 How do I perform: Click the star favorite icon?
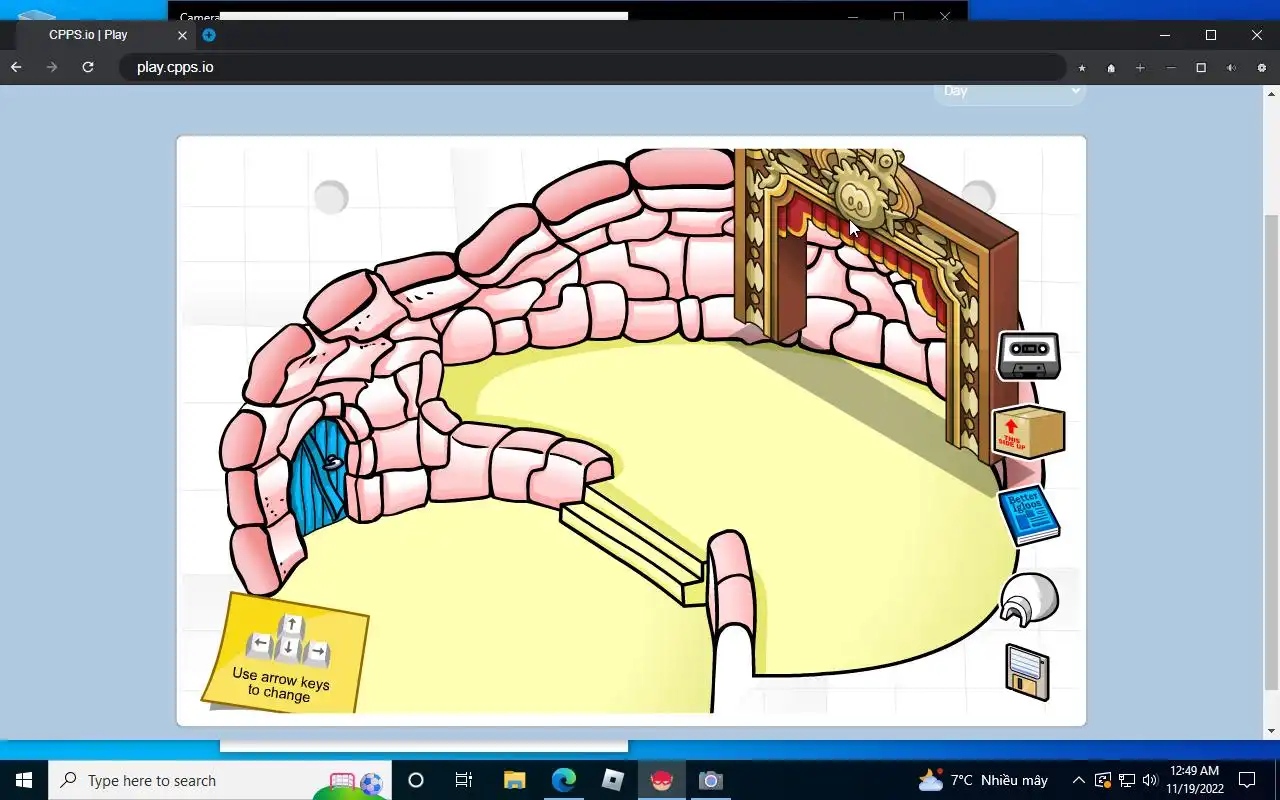tap(1082, 68)
